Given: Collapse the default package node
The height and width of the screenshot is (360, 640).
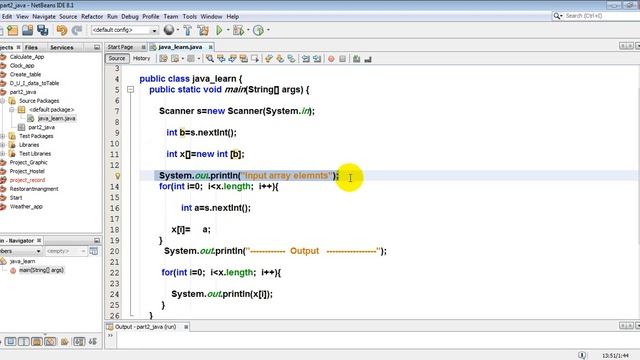Looking at the screenshot, I should coord(11,109).
